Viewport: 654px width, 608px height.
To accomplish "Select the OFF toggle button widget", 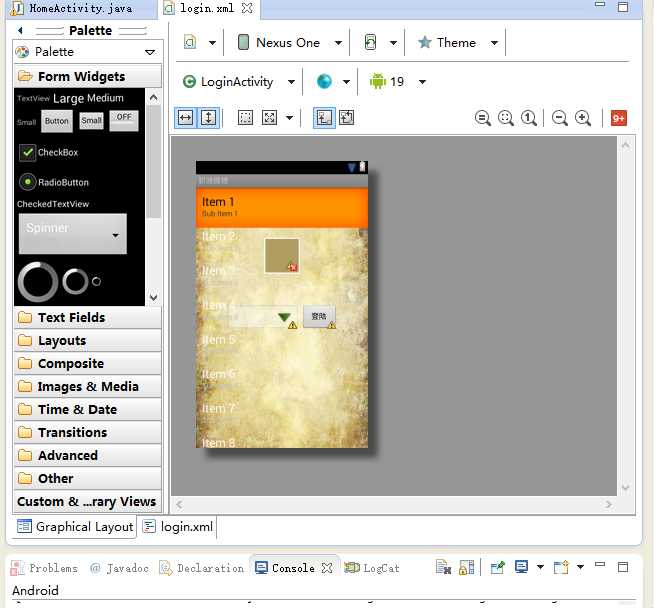I will tap(124, 121).
